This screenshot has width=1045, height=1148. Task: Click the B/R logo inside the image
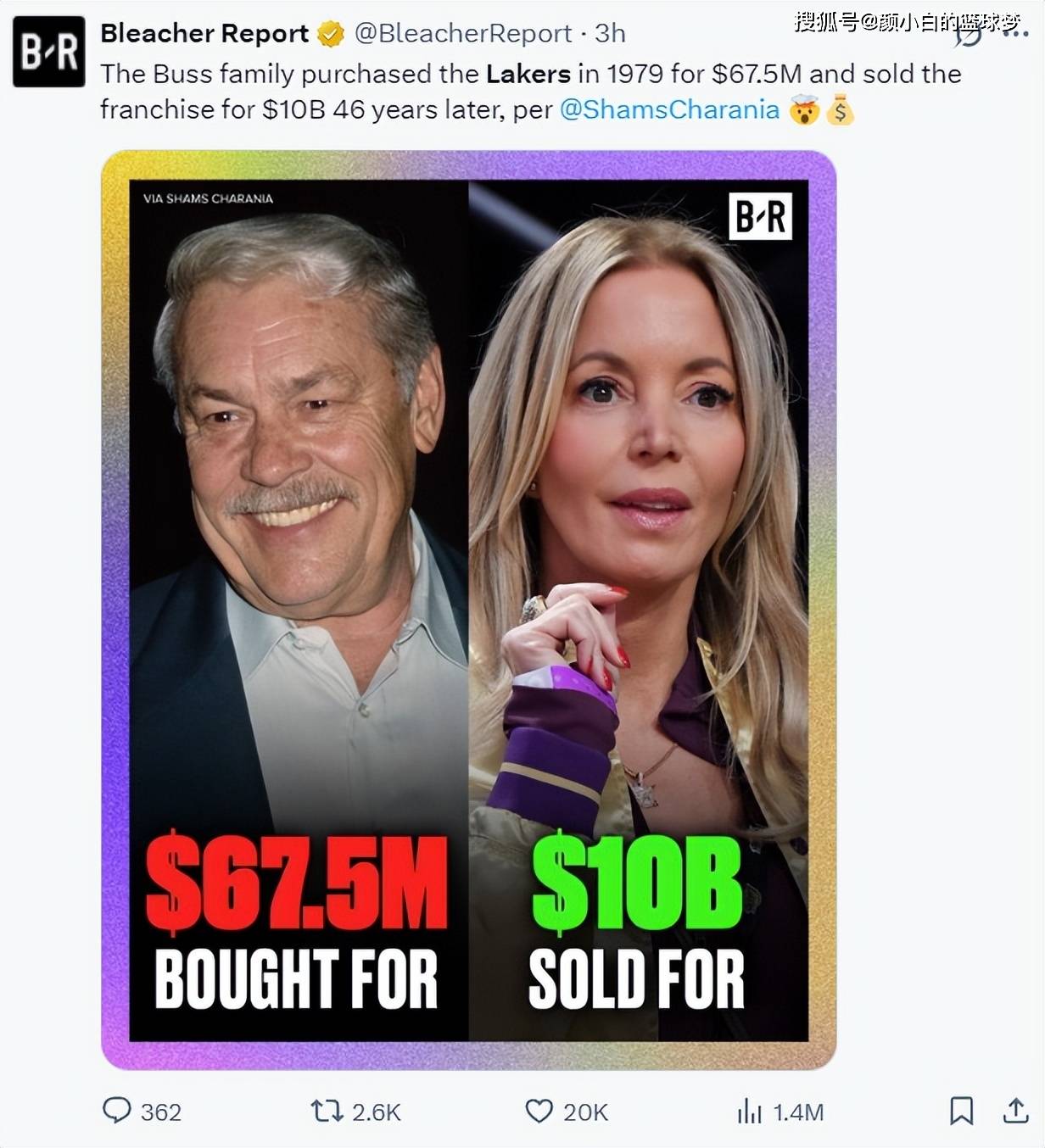coord(760,216)
